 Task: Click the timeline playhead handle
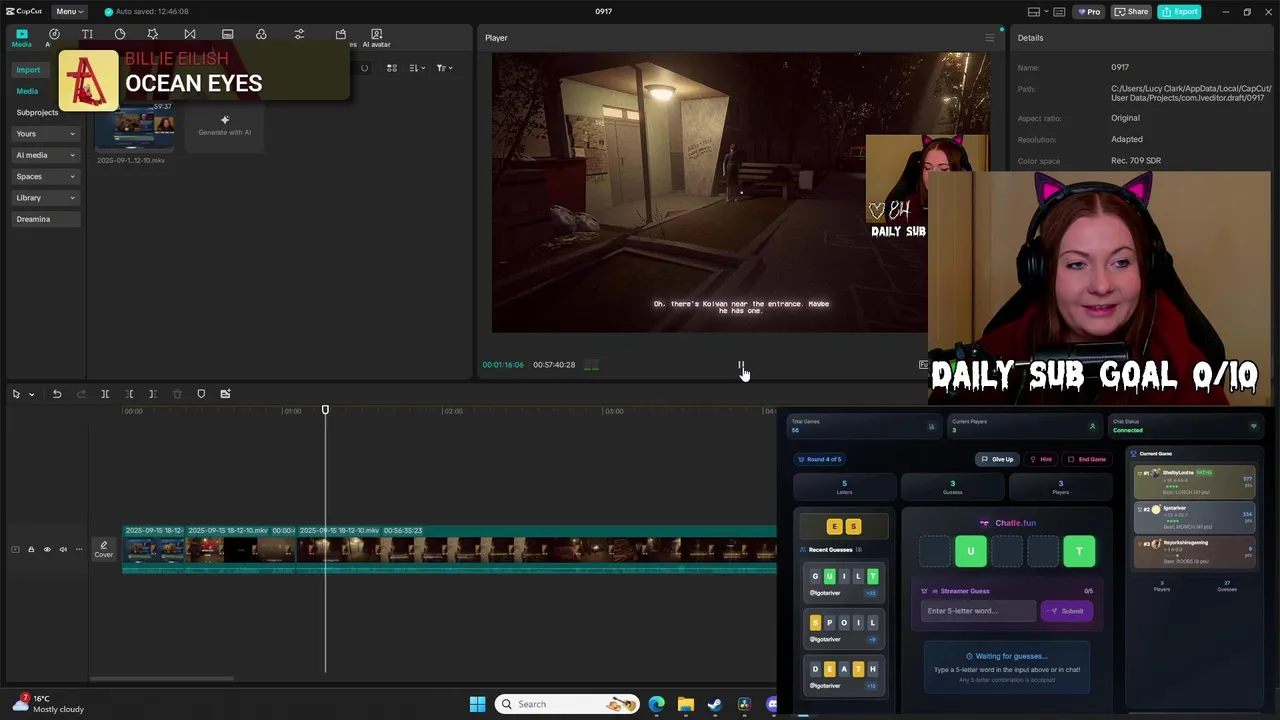click(325, 410)
